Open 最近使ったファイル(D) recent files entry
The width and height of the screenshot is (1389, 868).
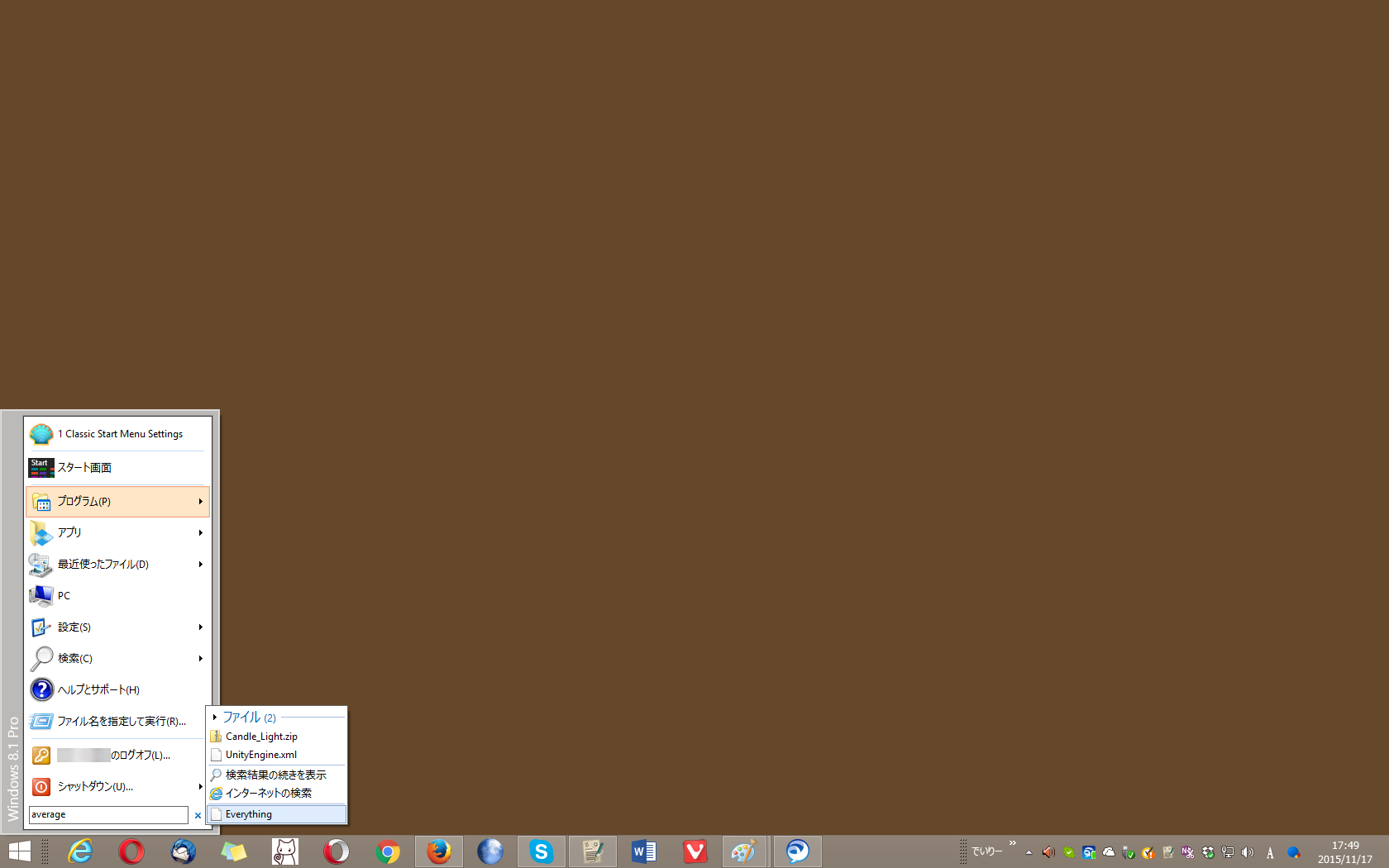[x=118, y=565]
